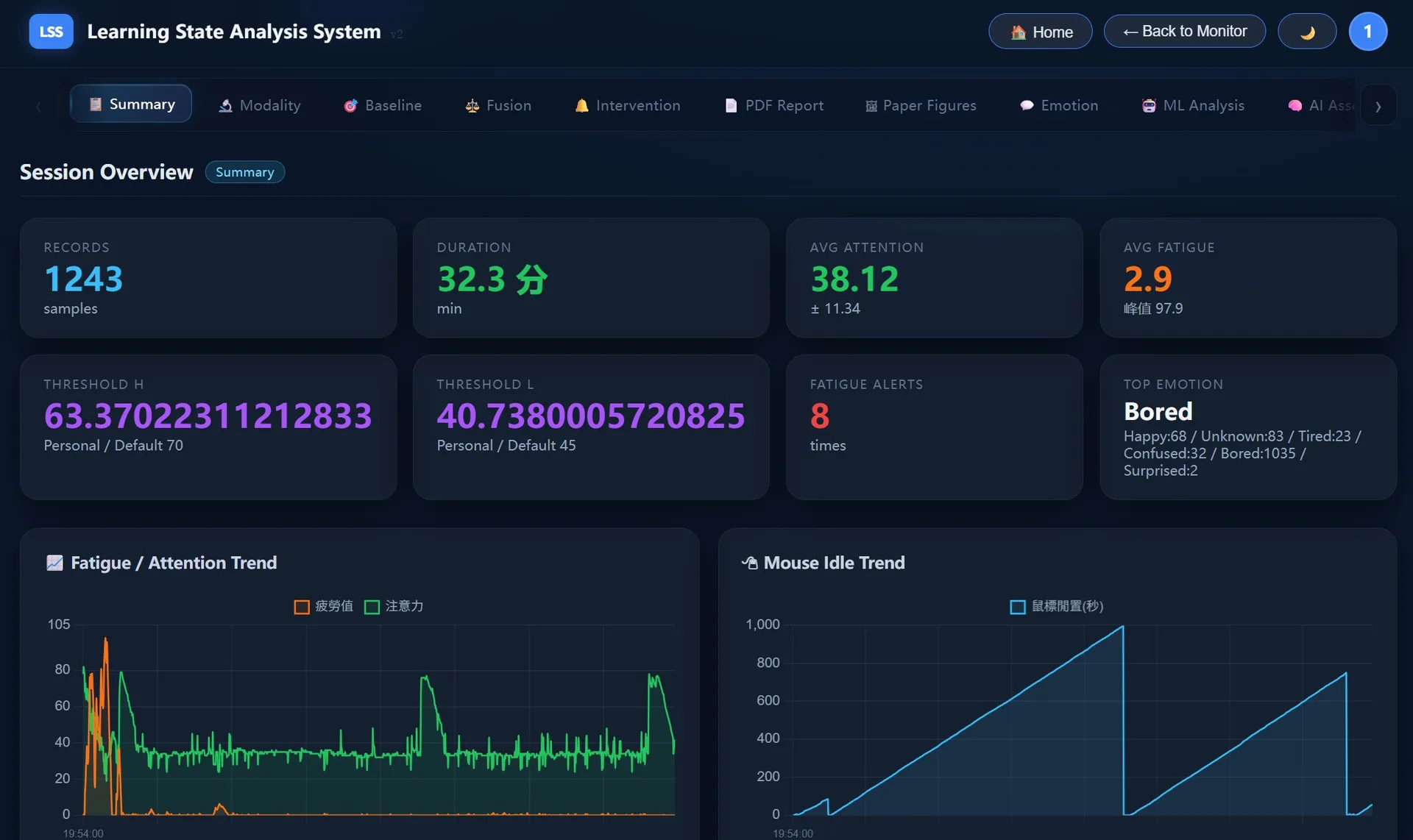This screenshot has width=1413, height=840.
Task: Click the Baseline target icon
Action: [x=350, y=106]
